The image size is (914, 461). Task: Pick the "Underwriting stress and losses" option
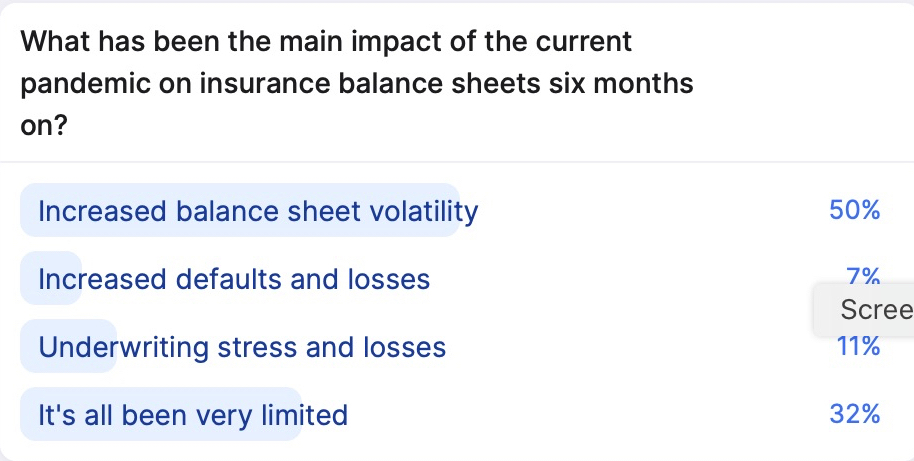241,347
